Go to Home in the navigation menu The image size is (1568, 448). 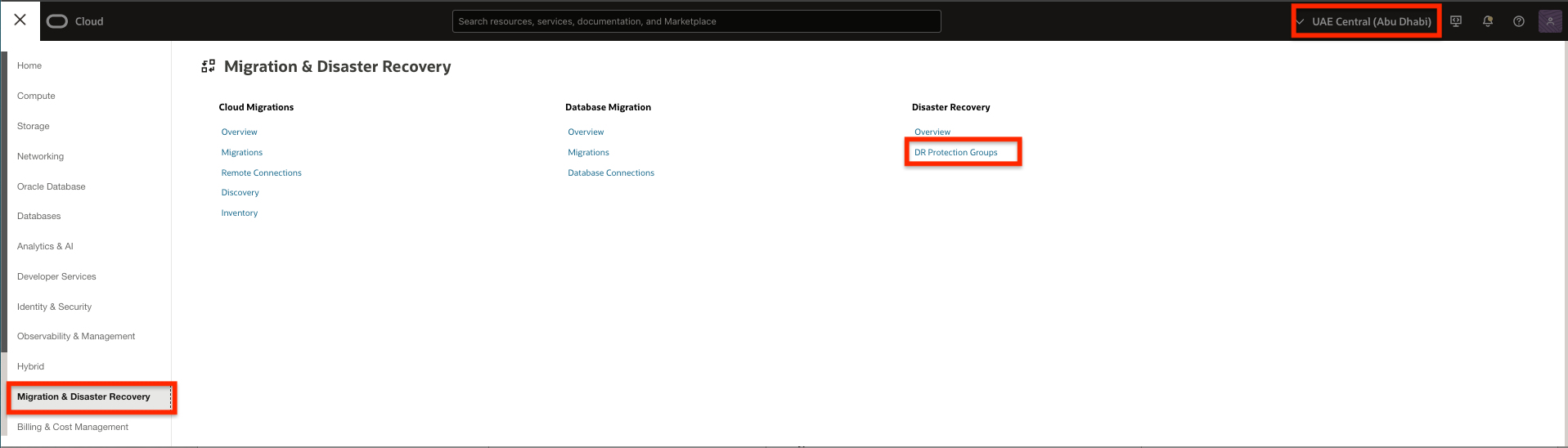pyautogui.click(x=29, y=65)
